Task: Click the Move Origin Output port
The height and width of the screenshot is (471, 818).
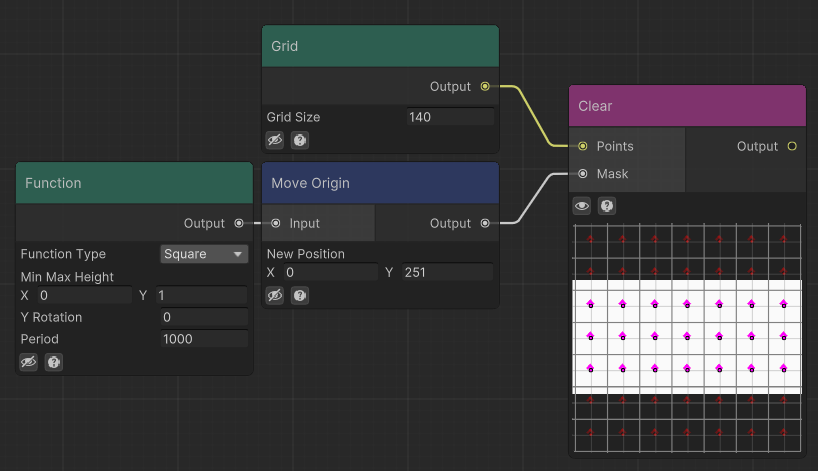Action: click(x=485, y=223)
